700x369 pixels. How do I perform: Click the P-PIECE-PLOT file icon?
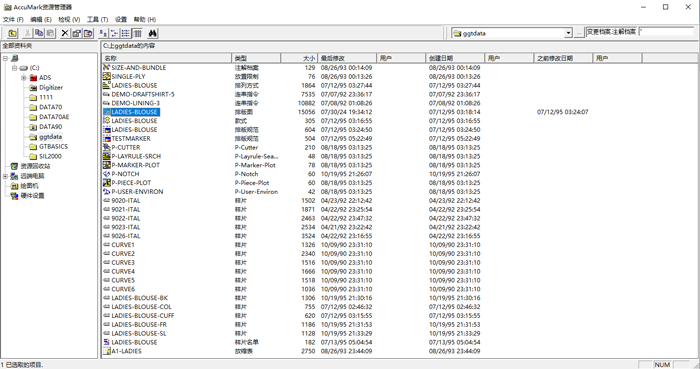click(107, 182)
